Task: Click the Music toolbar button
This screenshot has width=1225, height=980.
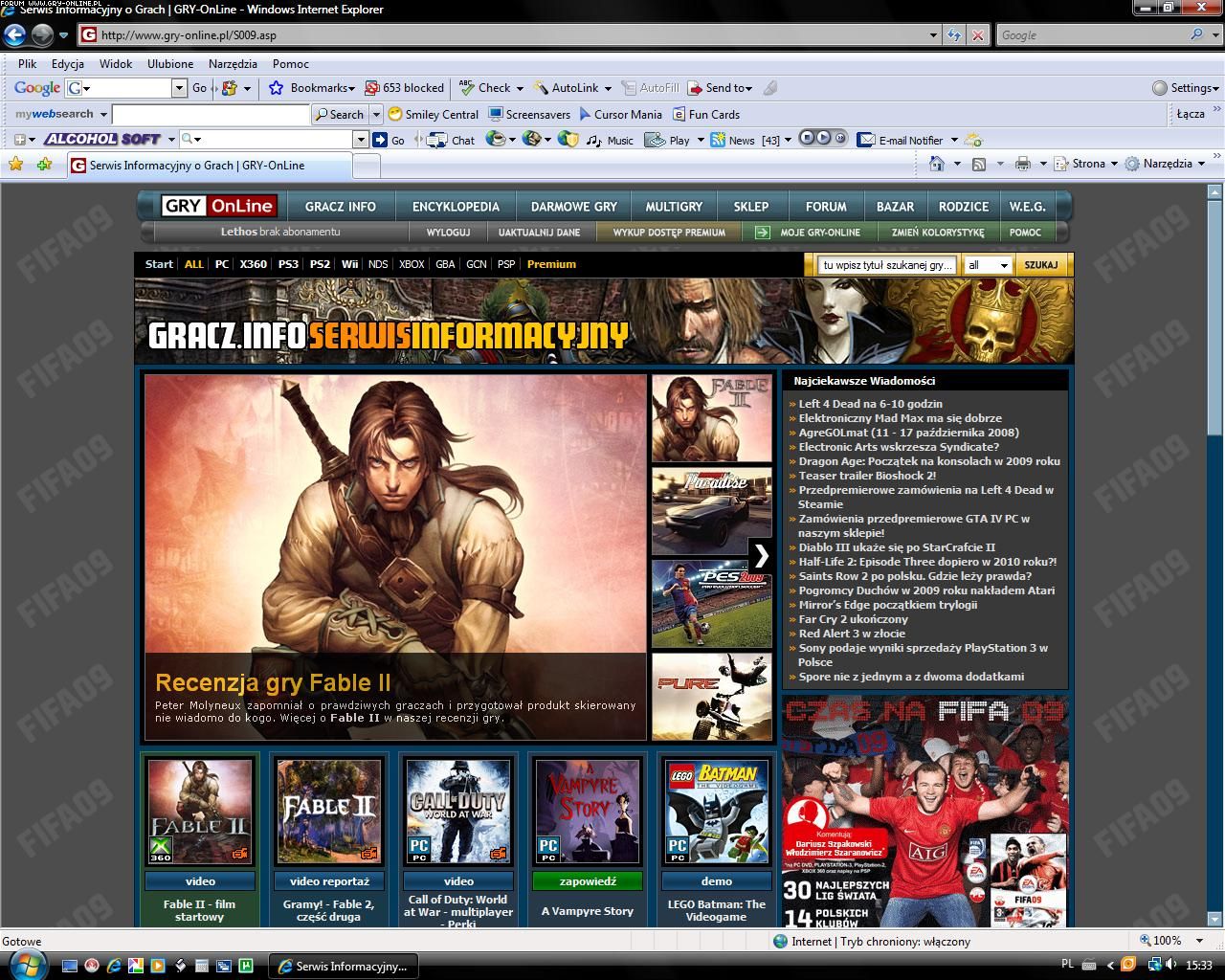Action: click(x=611, y=140)
